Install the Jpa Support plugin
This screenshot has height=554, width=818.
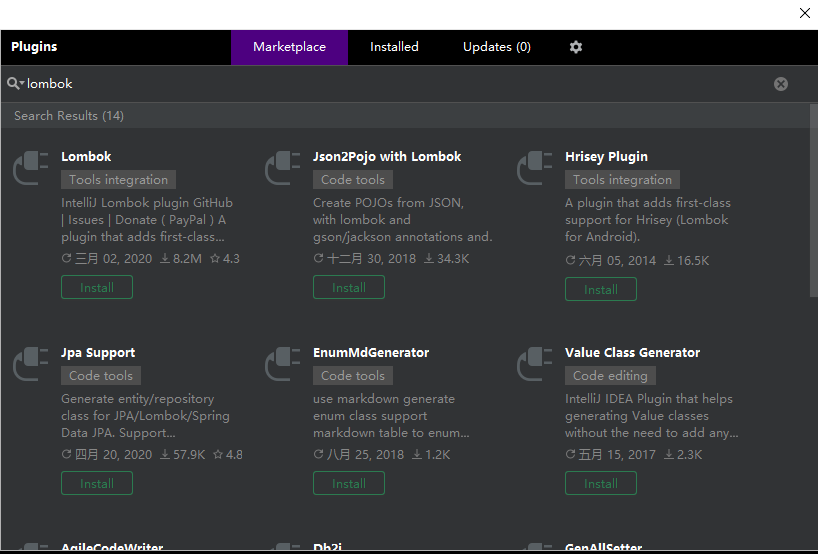[97, 484]
